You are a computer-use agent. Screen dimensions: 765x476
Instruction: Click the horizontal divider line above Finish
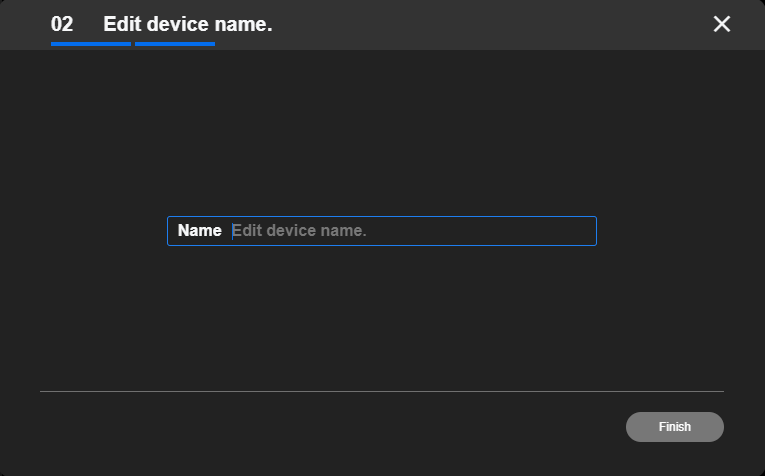pos(382,391)
